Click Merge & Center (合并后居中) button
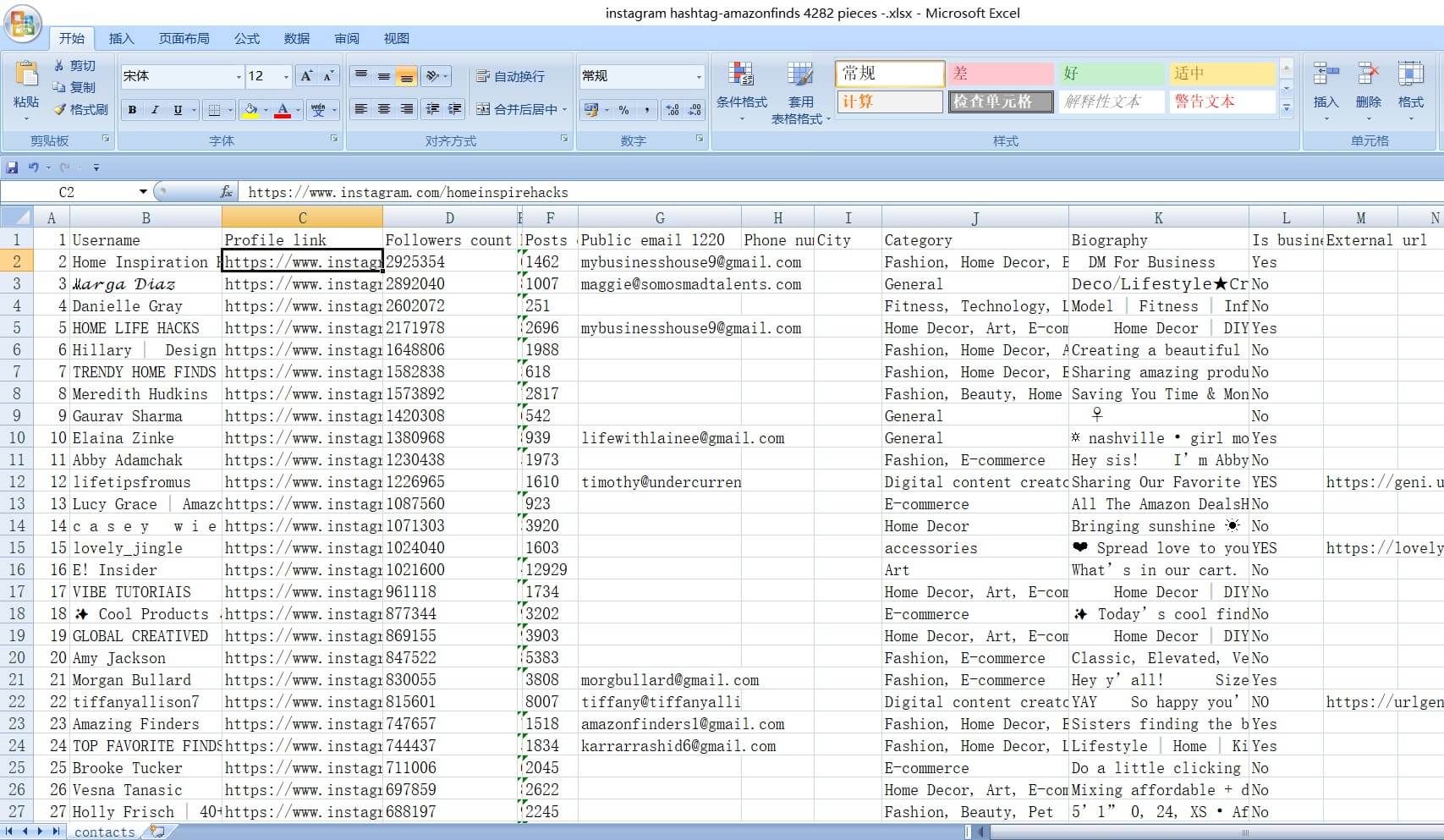Viewport: 1444px width, 840px height. [x=516, y=109]
